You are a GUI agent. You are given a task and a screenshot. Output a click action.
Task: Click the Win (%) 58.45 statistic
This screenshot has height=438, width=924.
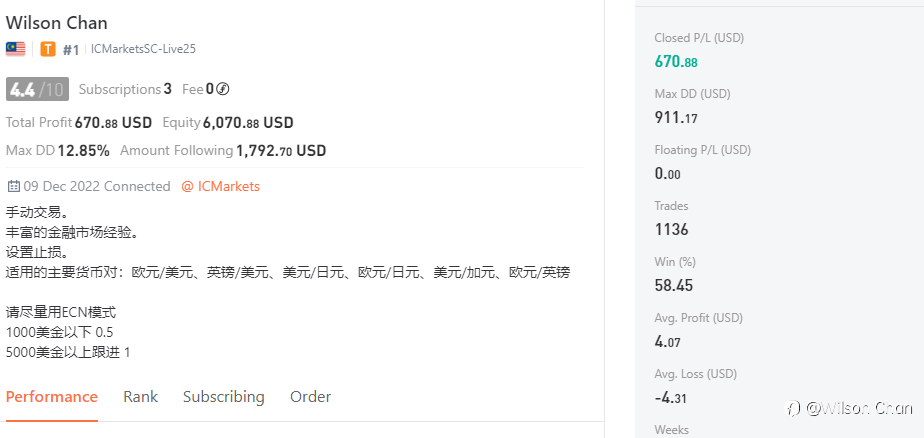click(x=674, y=286)
